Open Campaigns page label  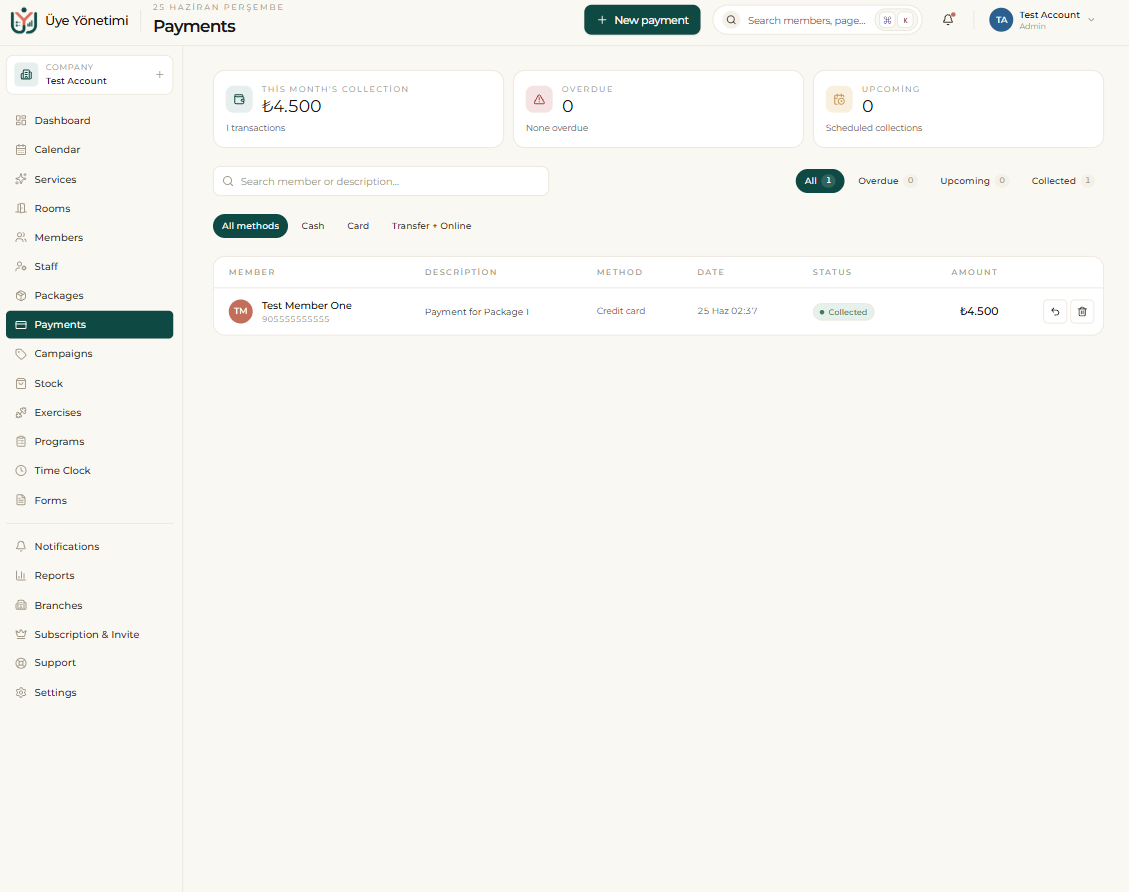pos(63,353)
